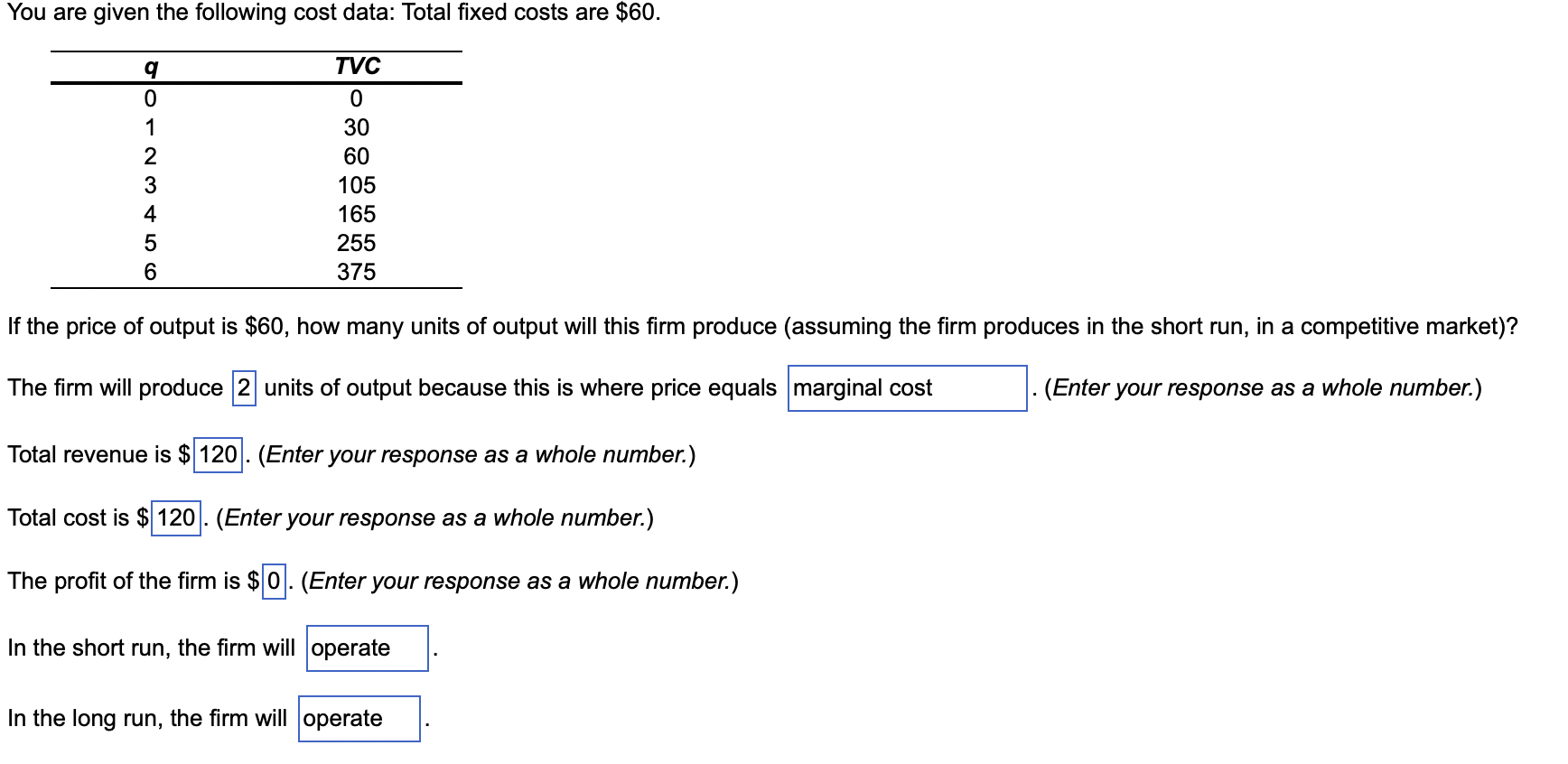
Task: Click the units of output input field
Action: pos(244,388)
